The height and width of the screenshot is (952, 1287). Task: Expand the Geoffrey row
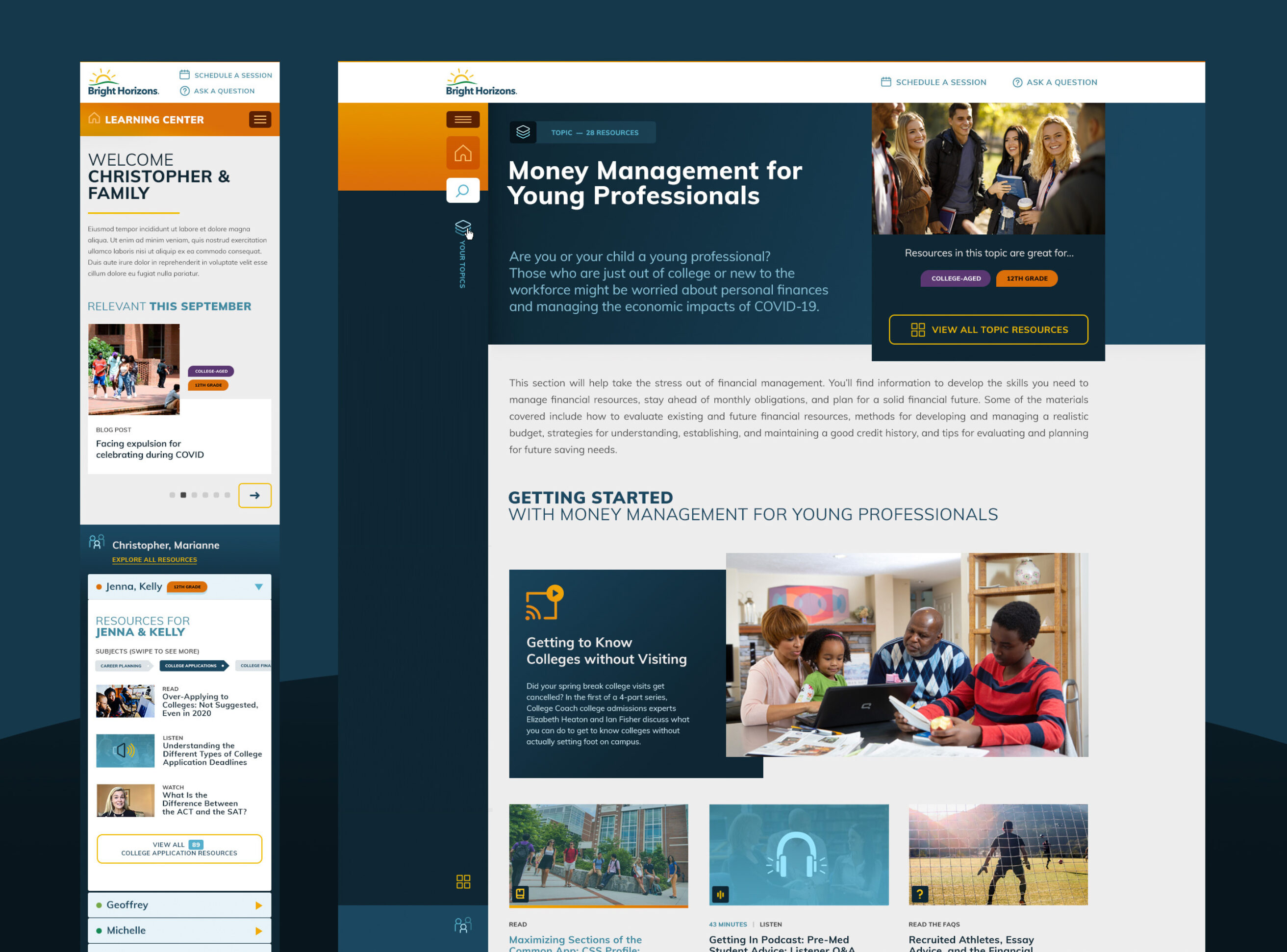click(179, 905)
